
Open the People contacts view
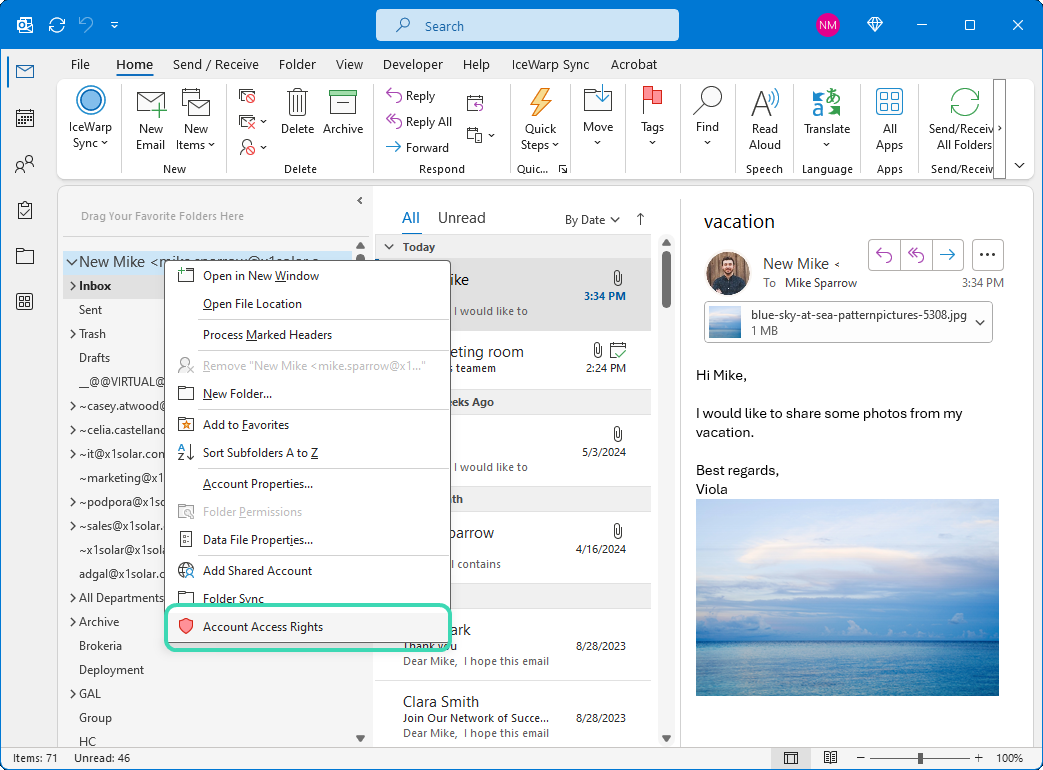25,164
